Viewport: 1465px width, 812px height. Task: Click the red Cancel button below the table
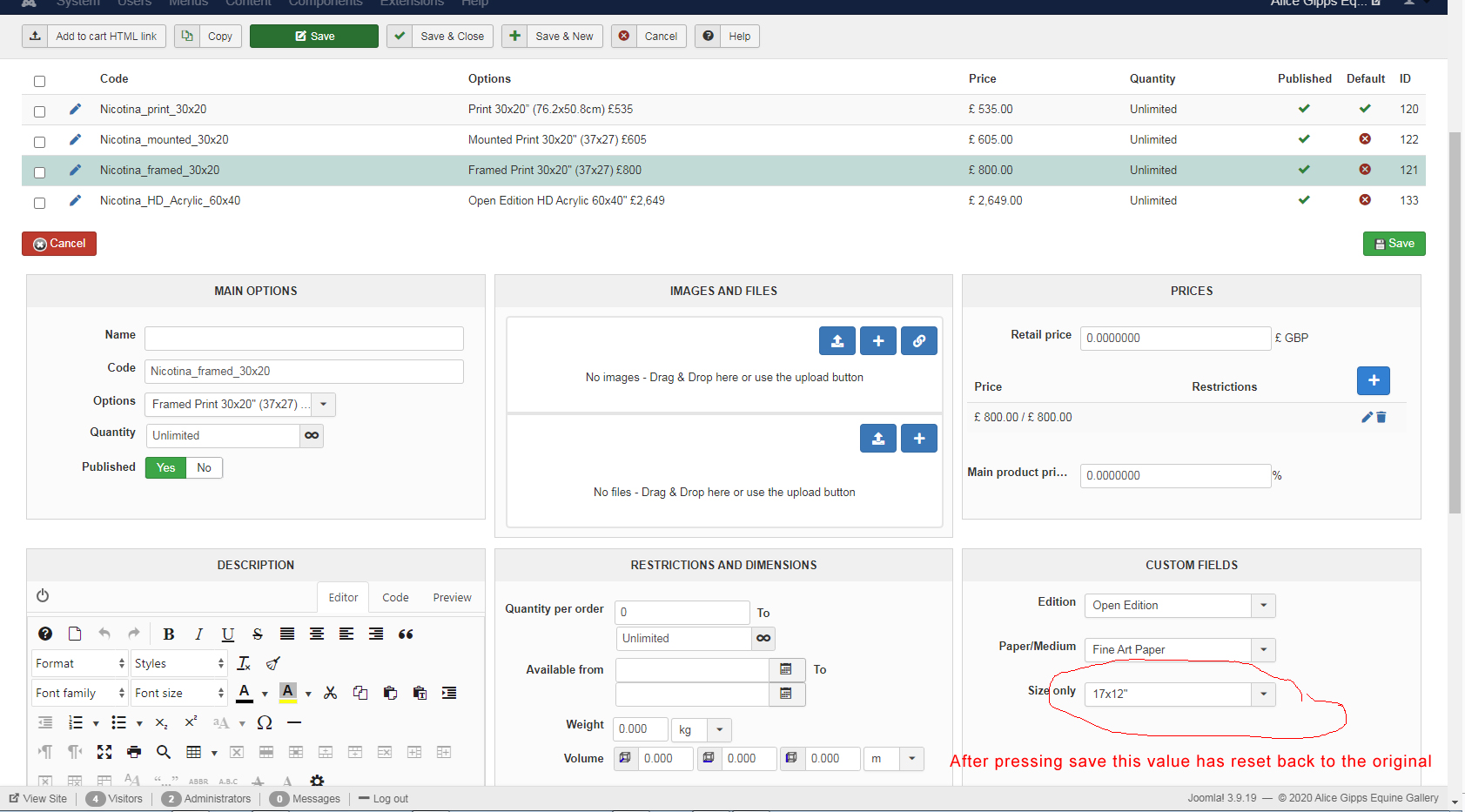[x=59, y=244]
